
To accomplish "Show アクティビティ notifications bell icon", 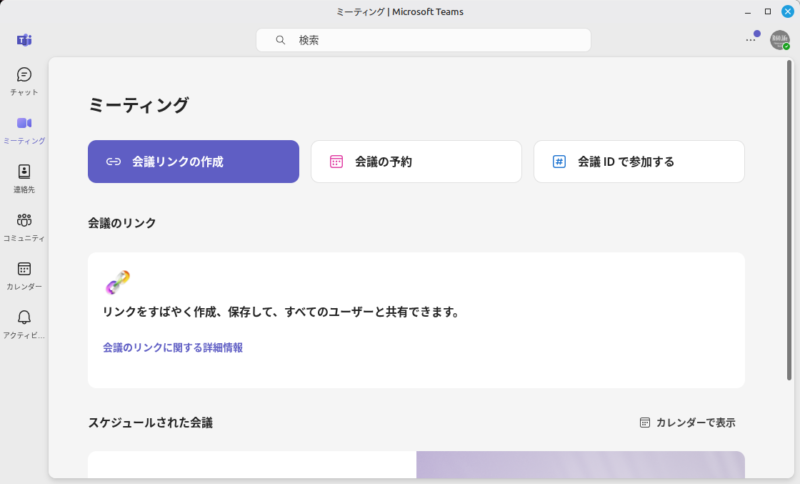I will 24,317.
